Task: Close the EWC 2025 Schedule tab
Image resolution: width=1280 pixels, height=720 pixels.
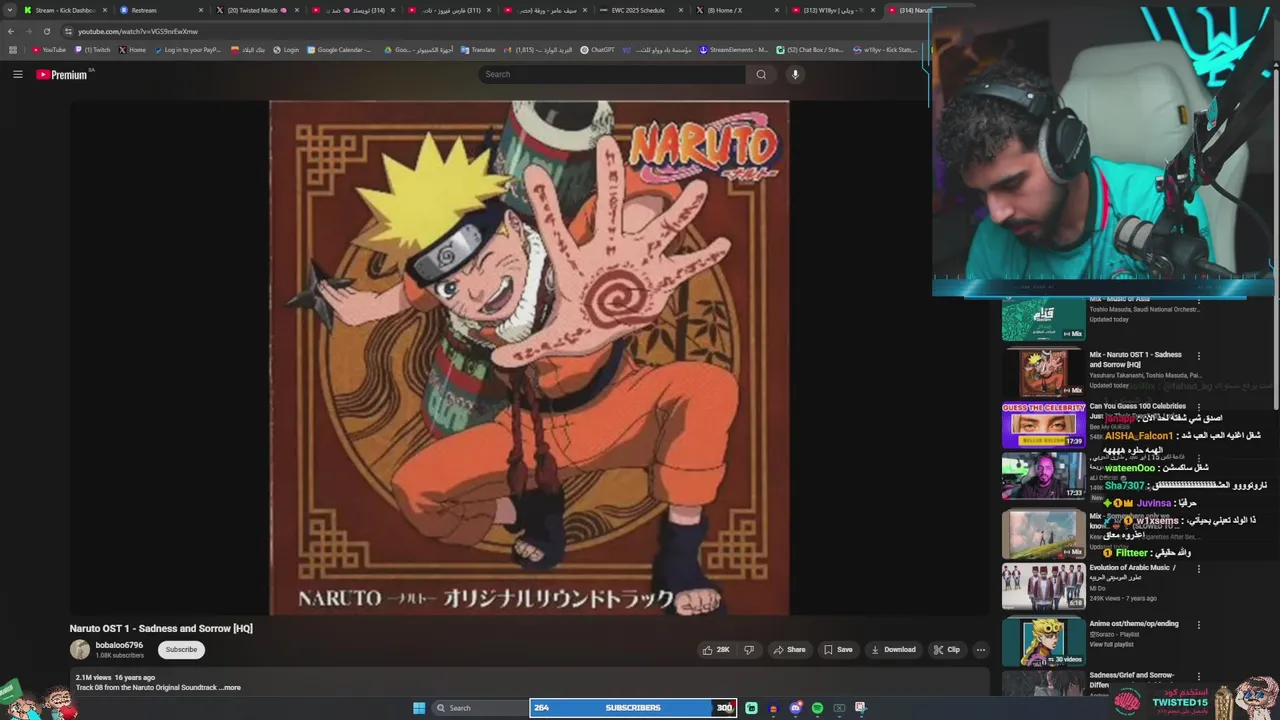Action: coord(681,10)
